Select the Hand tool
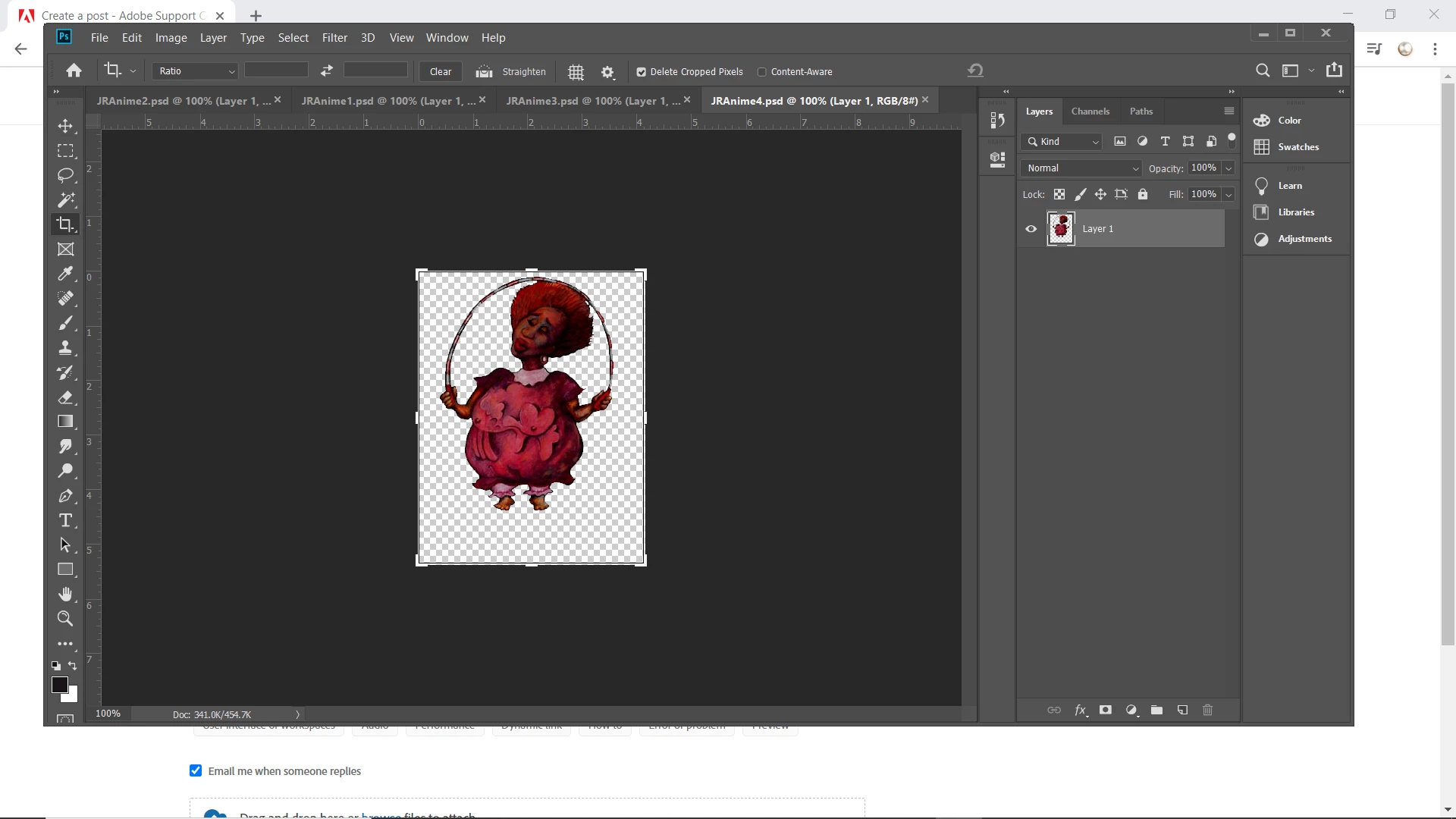 66,594
